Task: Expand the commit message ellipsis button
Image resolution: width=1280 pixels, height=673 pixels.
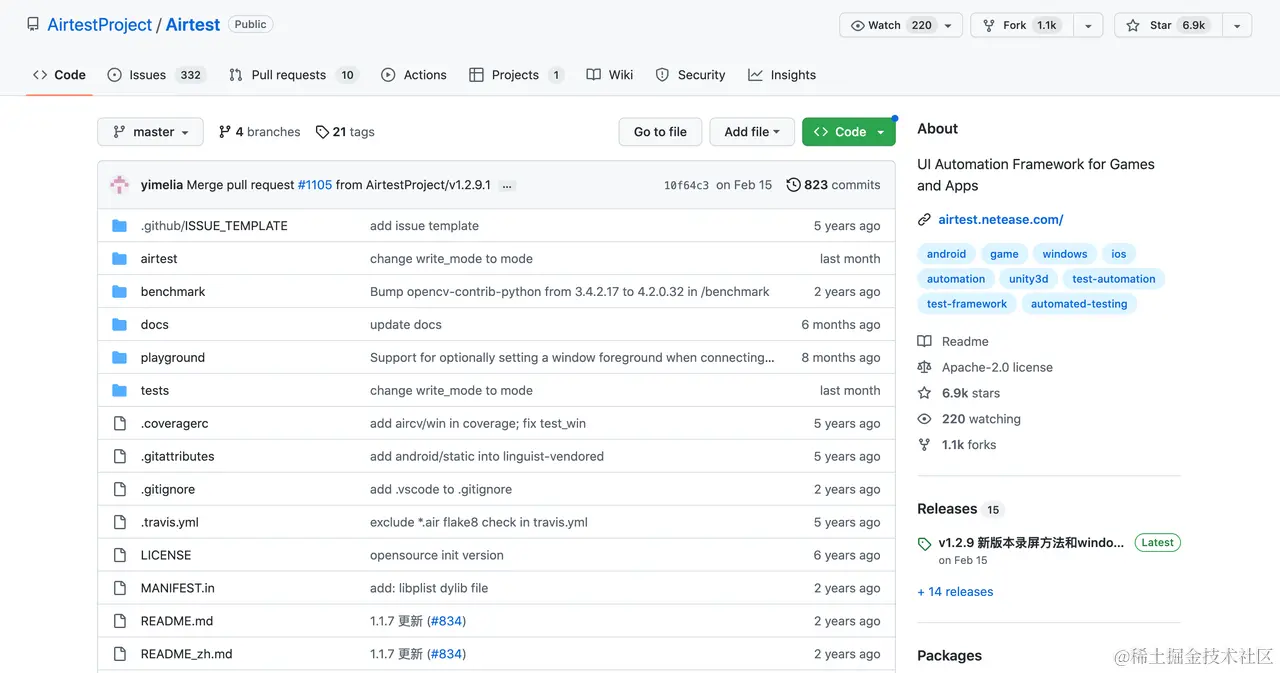Action: click(x=507, y=186)
